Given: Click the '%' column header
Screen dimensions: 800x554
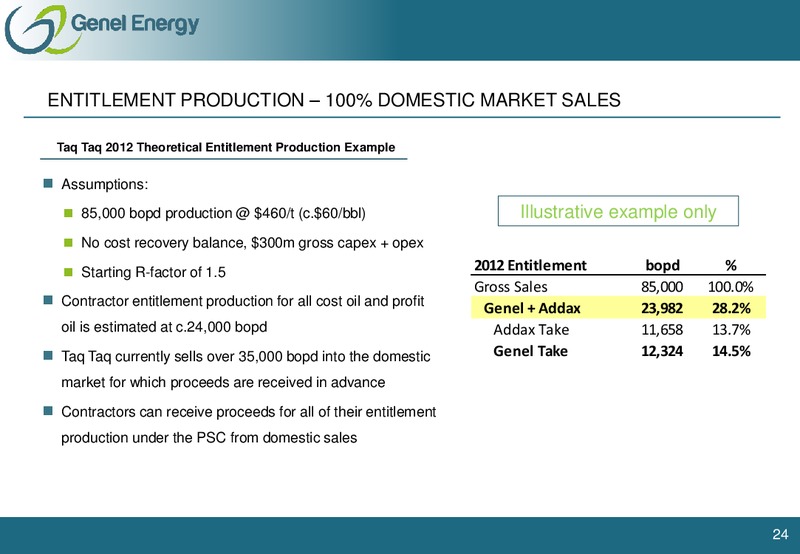Looking at the screenshot, I should point(731,265).
